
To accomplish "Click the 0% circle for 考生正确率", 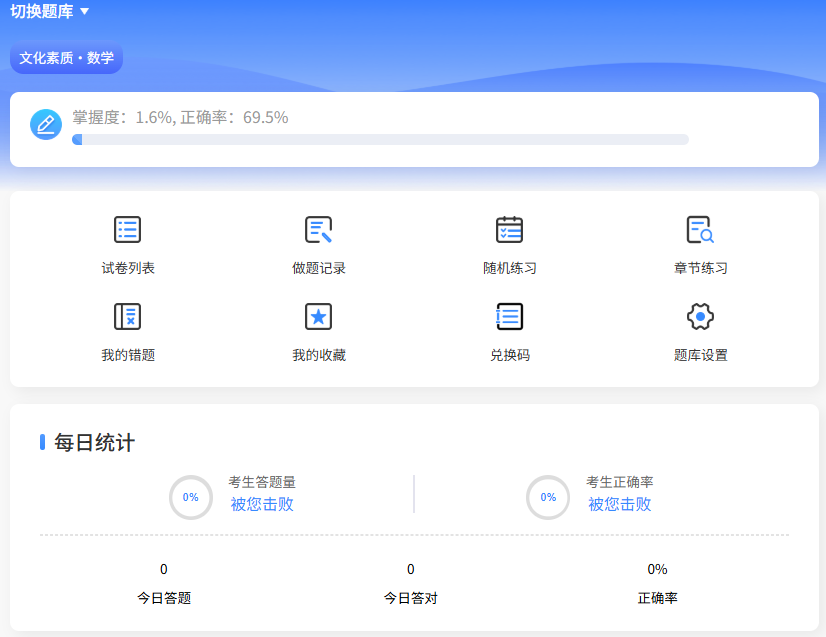I will 548,497.
